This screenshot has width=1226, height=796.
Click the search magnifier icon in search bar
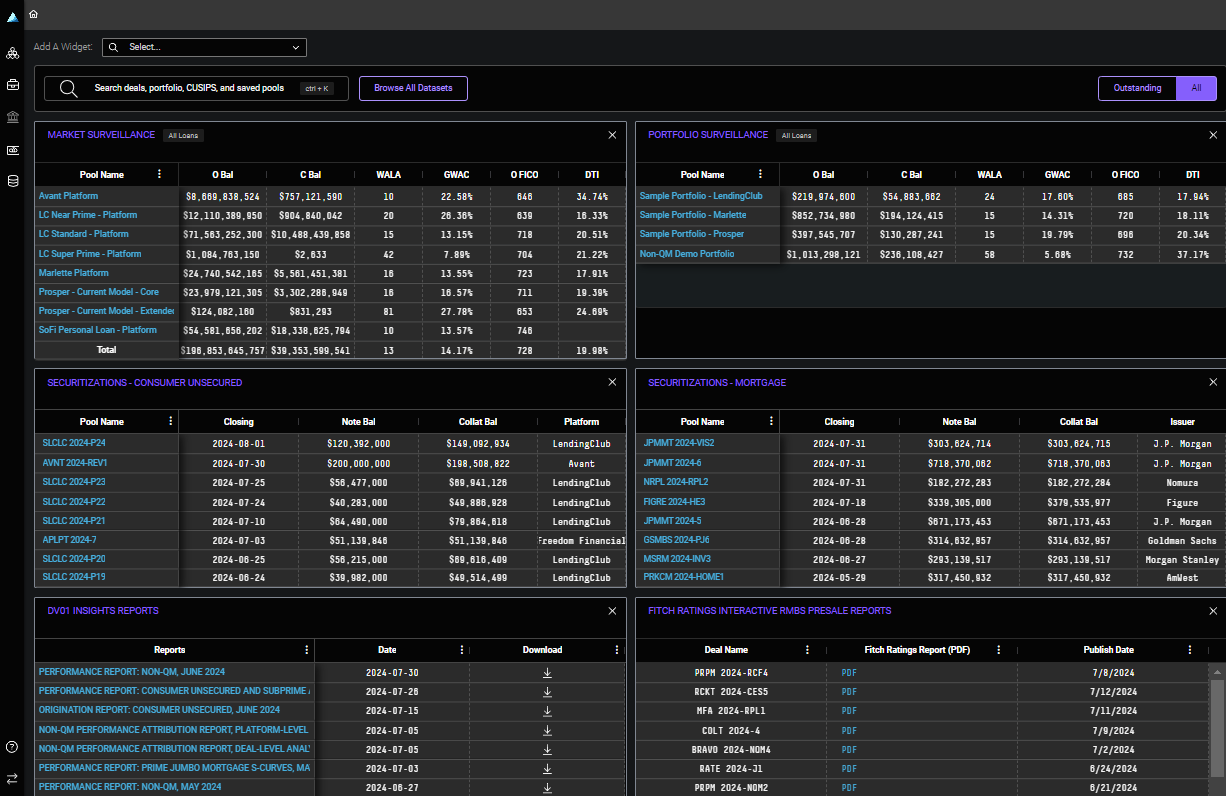pos(68,88)
